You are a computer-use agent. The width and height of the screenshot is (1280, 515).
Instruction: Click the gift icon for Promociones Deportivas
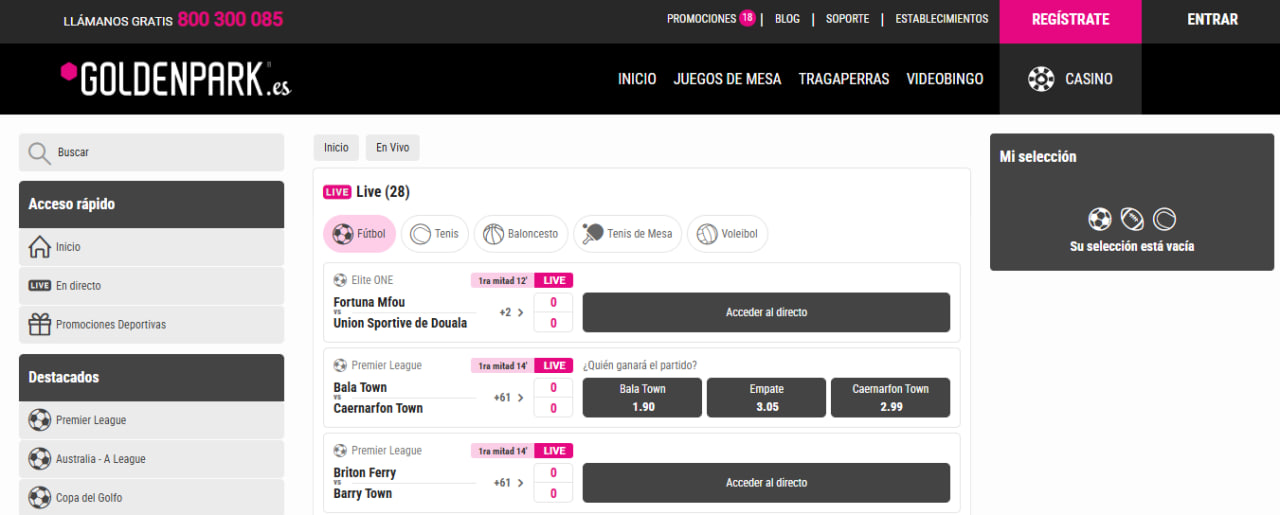40,324
